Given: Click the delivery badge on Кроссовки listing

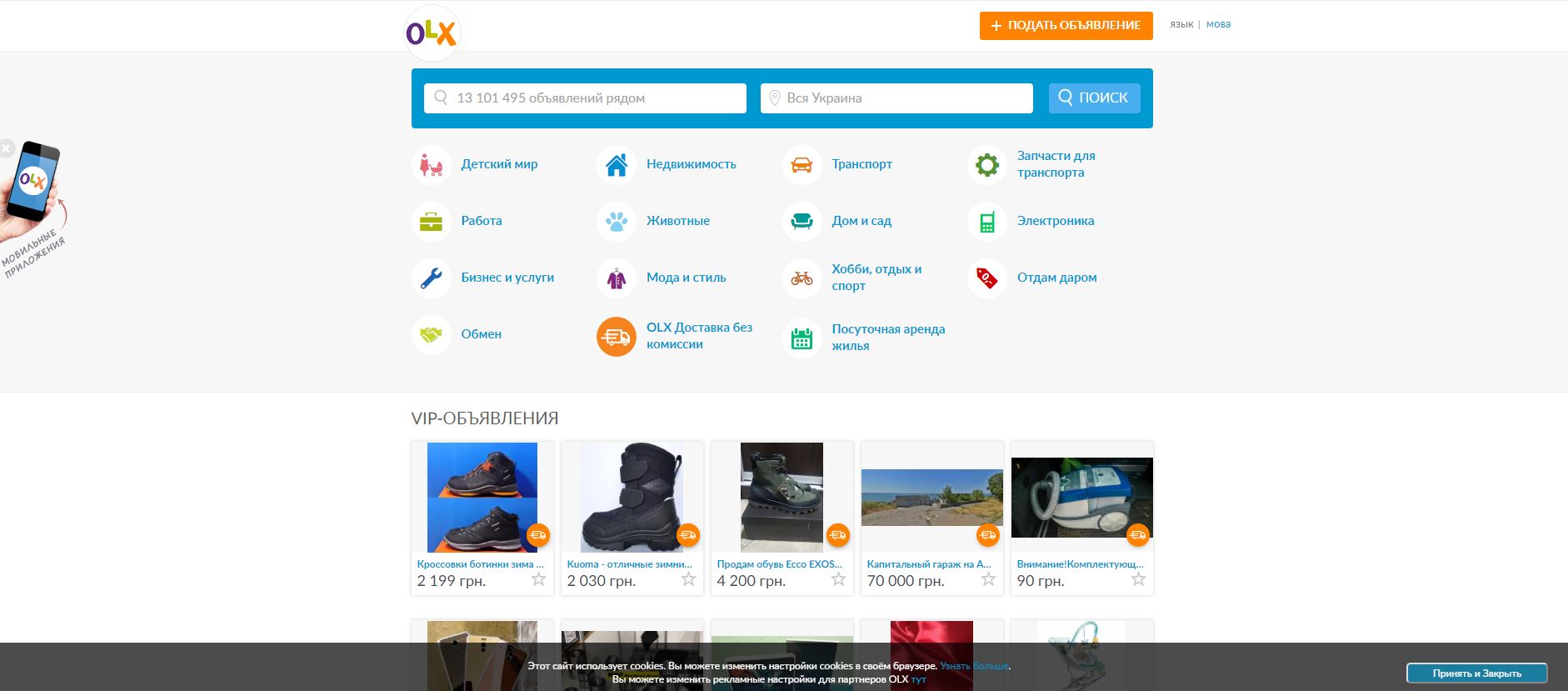Looking at the screenshot, I should pyautogui.click(x=538, y=535).
